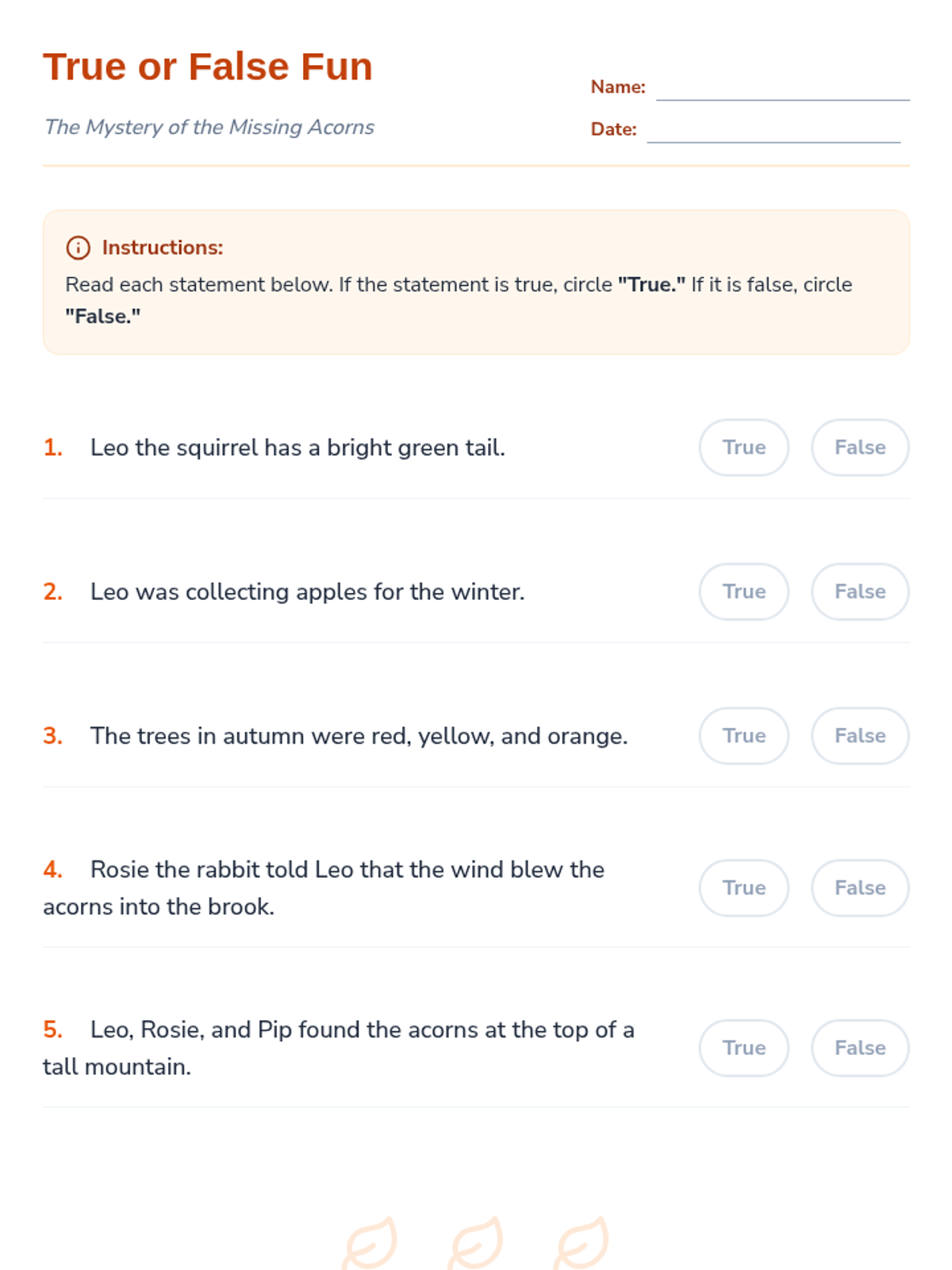Mark False for autumn trees statement
952x1270 pixels.
pos(859,737)
